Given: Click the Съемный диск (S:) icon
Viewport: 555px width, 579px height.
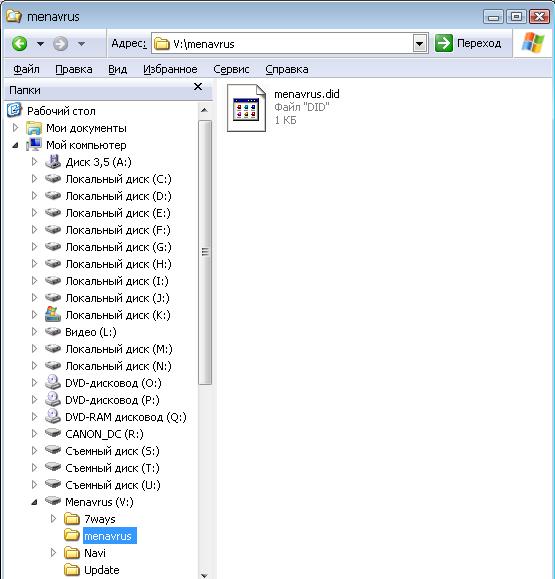Looking at the screenshot, I should (x=53, y=450).
